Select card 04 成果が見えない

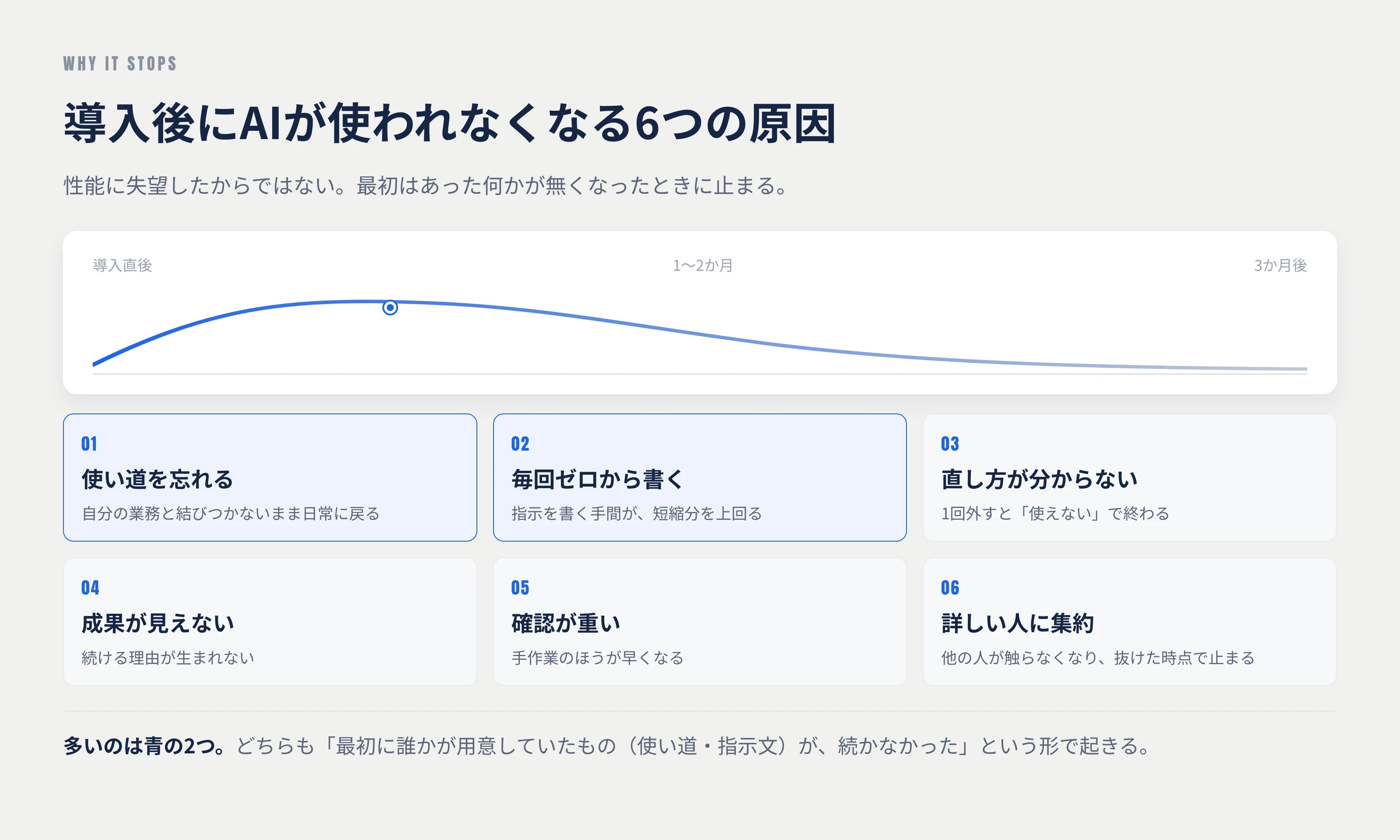[x=270, y=622]
